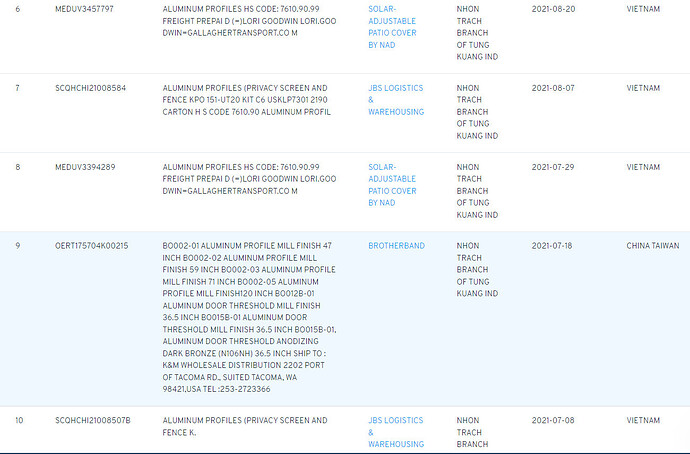Click row 8 aluminum profiles HS code description
Screen dimensions: 690x454
tap(249, 179)
